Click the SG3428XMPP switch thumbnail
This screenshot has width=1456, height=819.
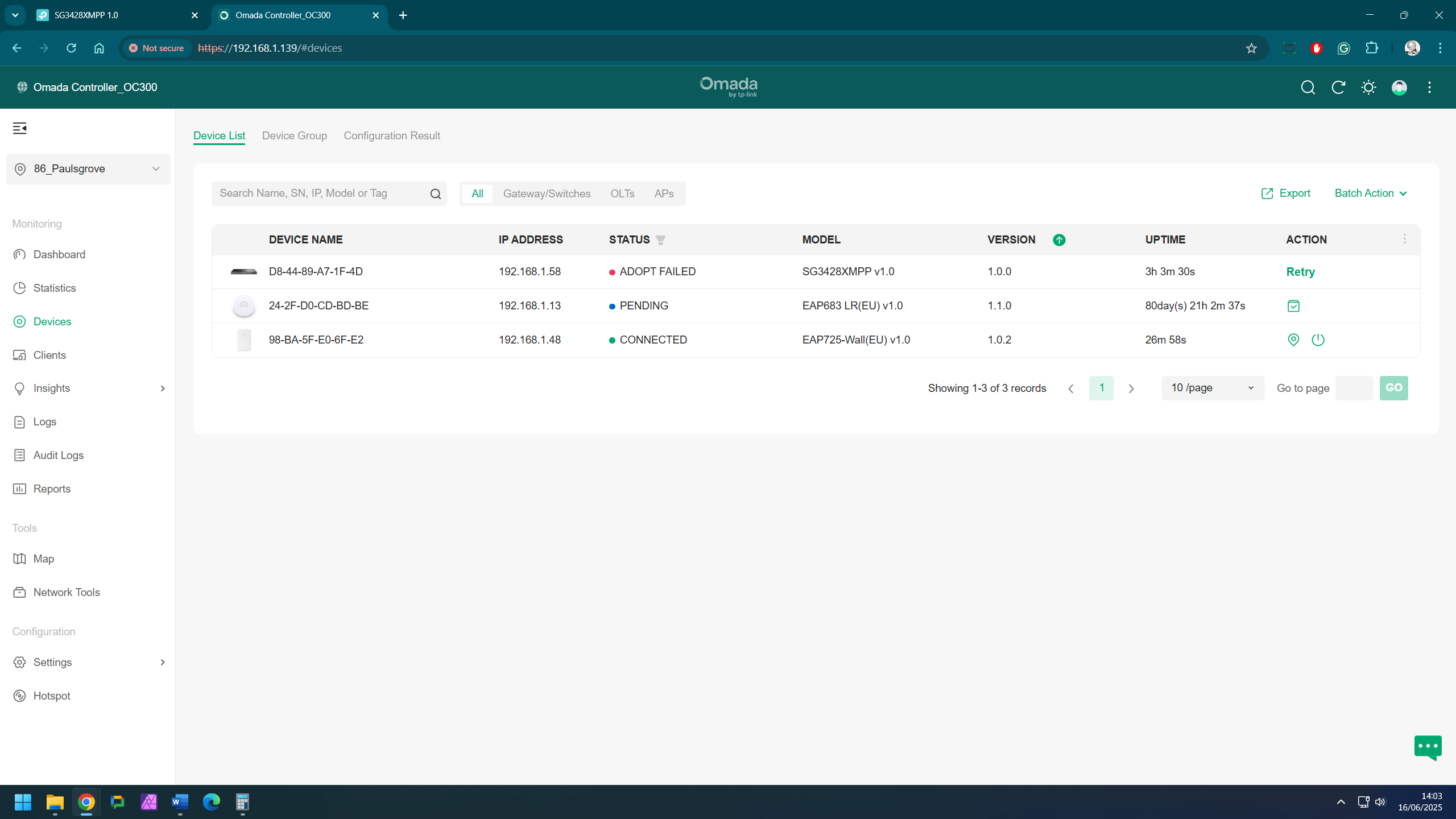(x=244, y=272)
